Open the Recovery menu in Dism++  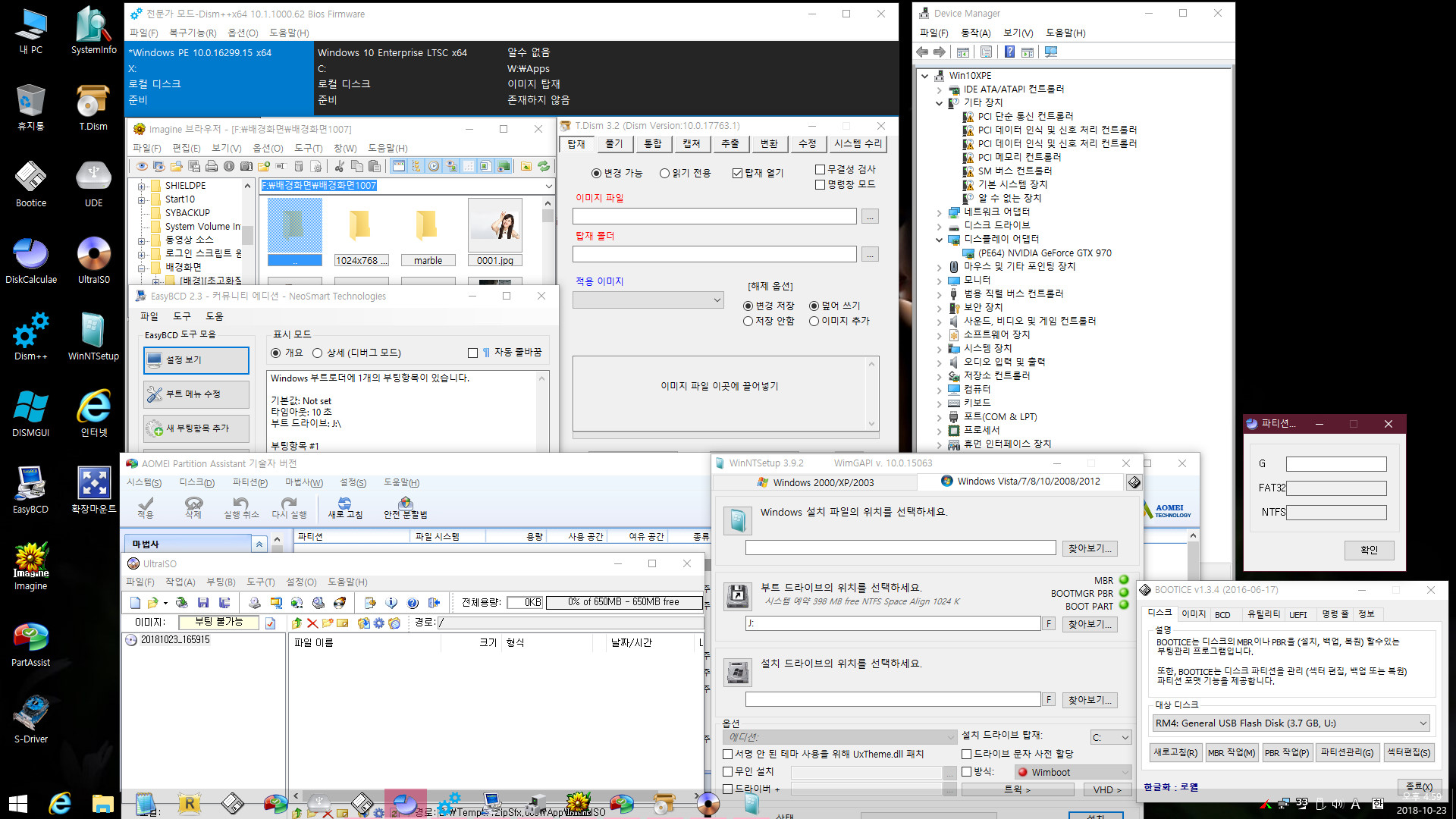(193, 33)
